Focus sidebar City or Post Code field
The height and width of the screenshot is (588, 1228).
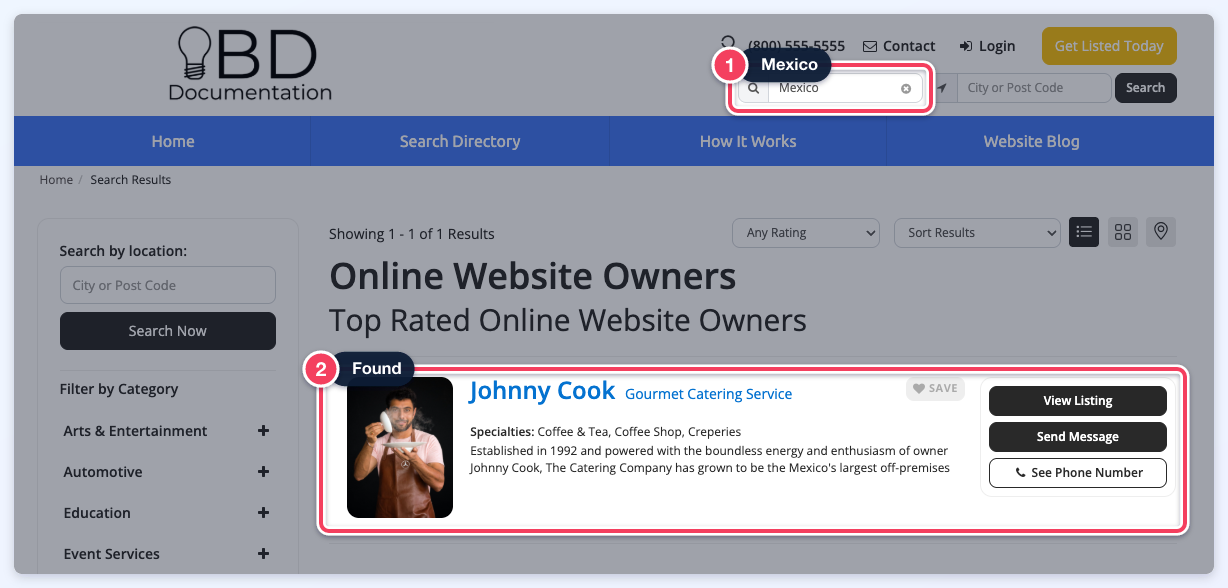tap(168, 285)
